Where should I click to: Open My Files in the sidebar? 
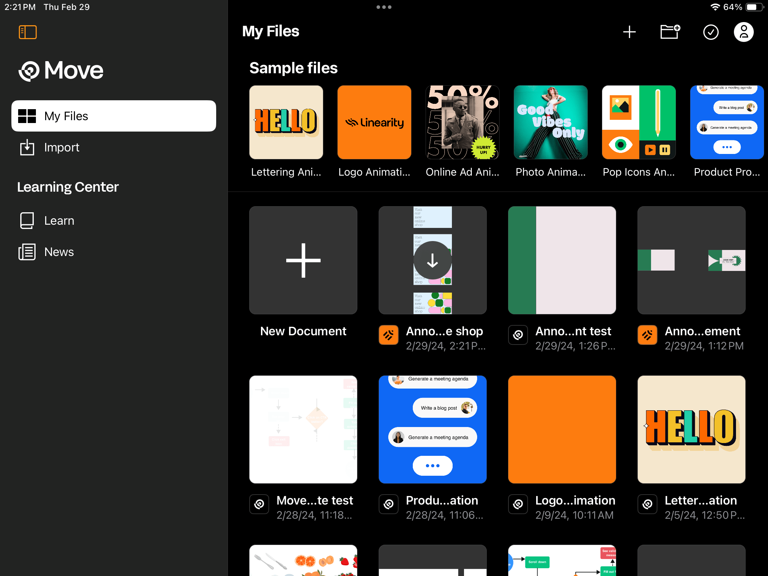[114, 116]
